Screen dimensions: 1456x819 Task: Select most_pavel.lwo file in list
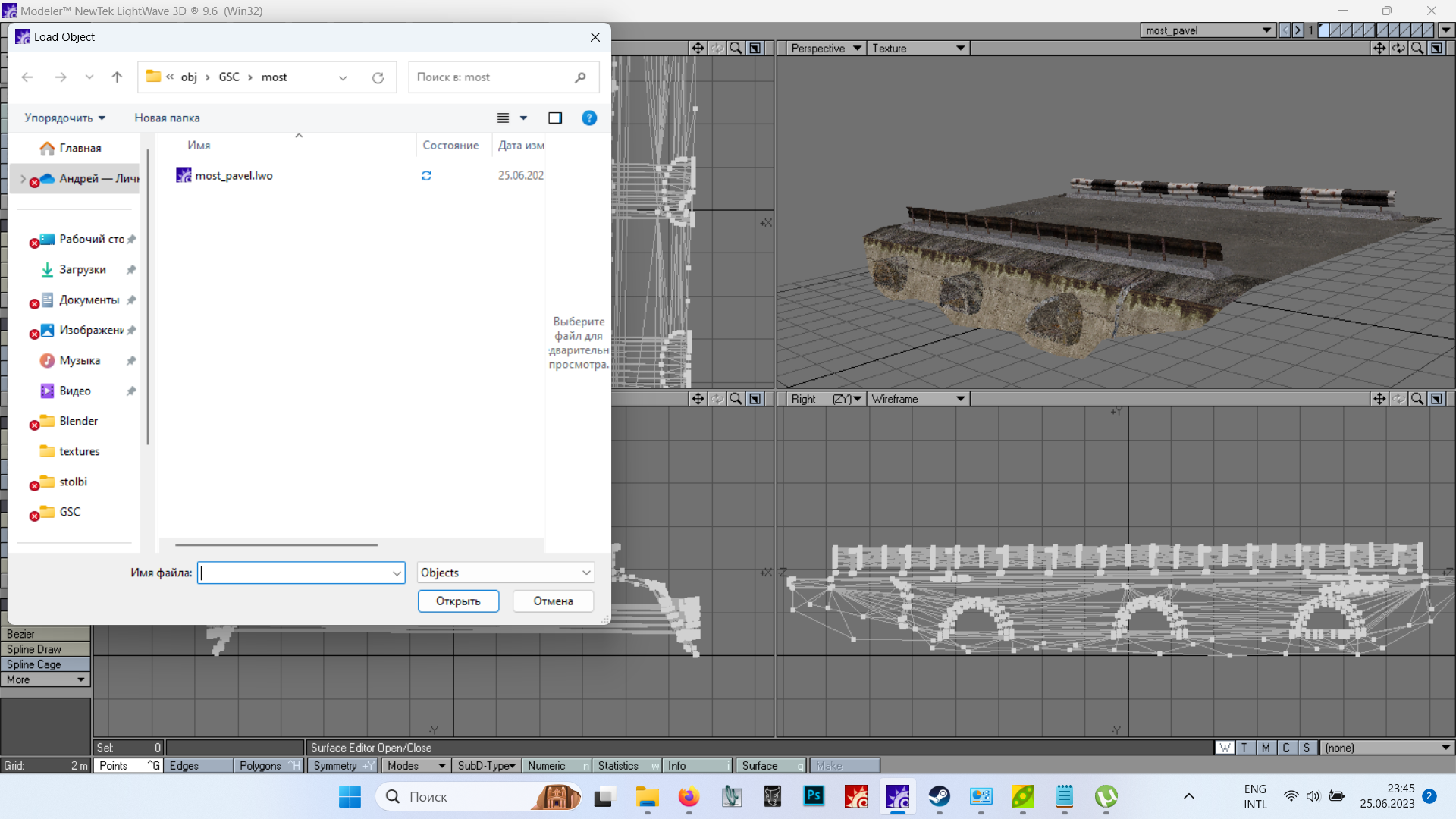pos(234,175)
